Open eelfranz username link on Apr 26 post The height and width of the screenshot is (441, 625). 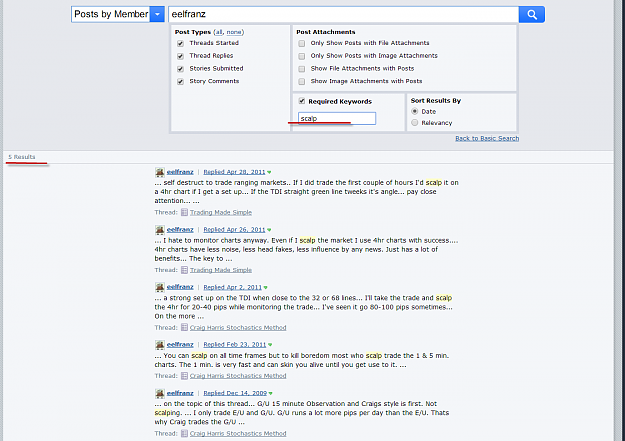(180, 230)
